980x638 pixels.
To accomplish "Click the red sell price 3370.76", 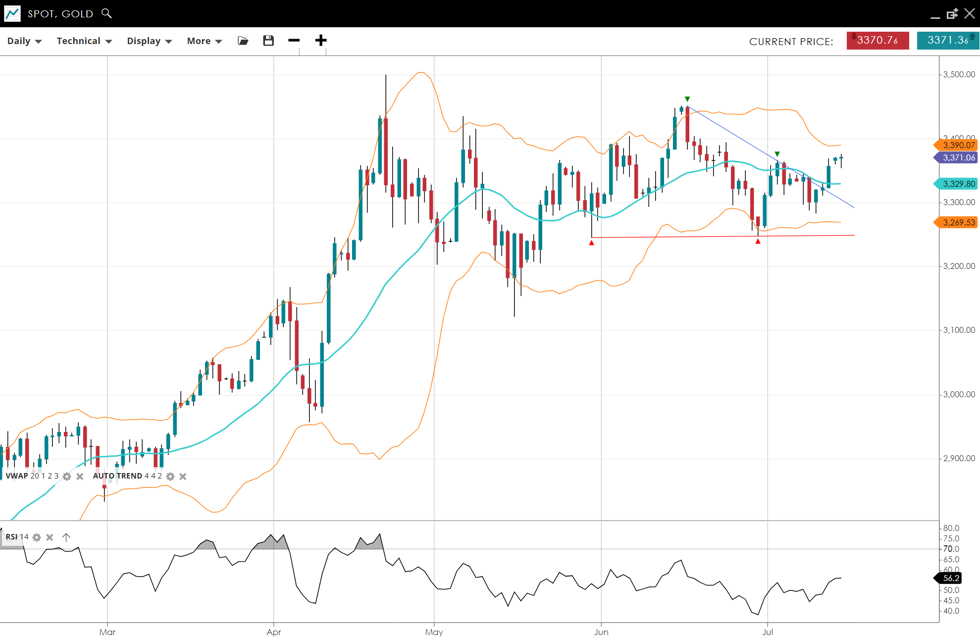I will pyautogui.click(x=877, y=41).
